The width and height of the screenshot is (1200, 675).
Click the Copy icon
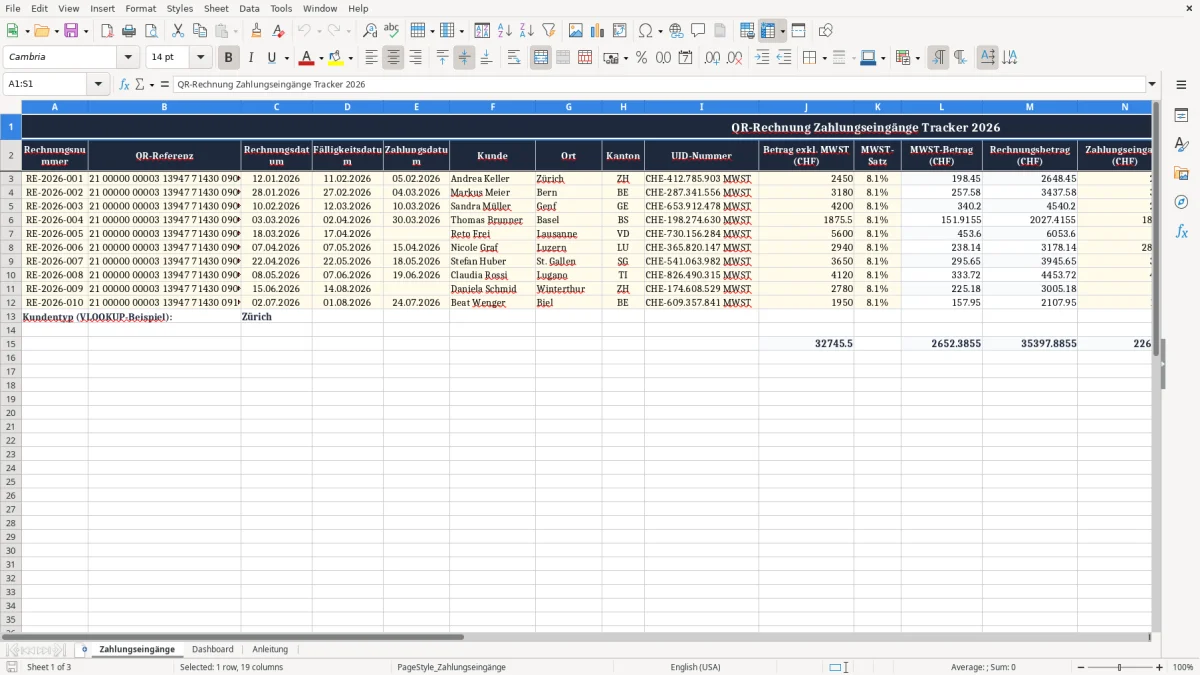point(199,31)
